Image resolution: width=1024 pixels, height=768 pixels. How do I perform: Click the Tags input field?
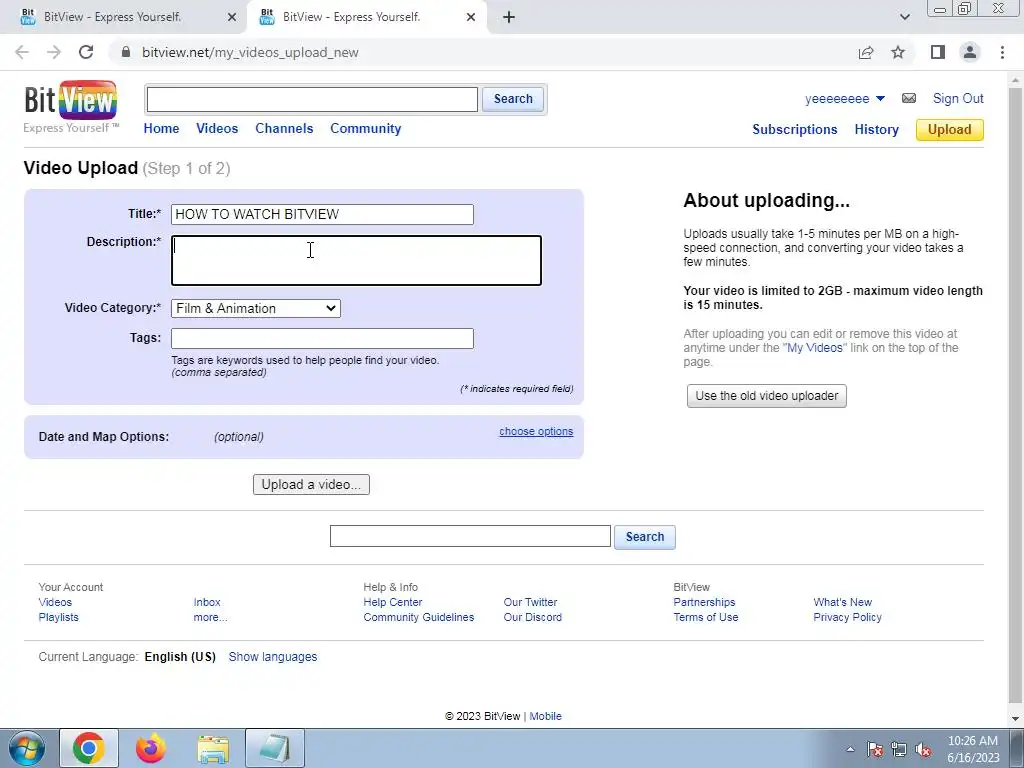coord(323,338)
